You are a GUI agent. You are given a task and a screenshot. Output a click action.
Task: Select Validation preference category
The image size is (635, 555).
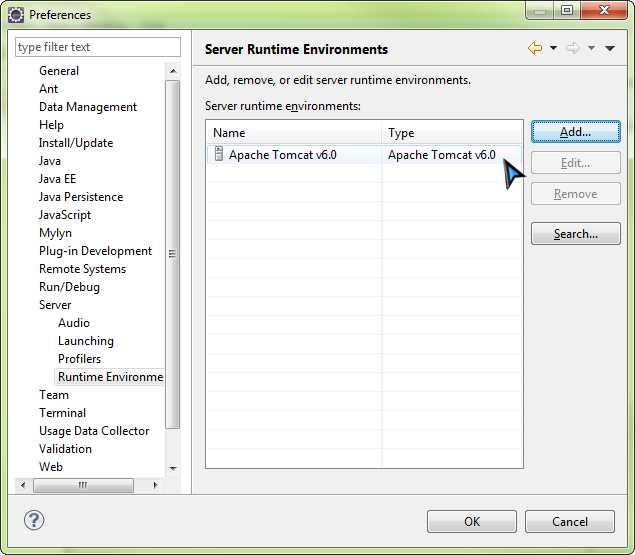coord(65,449)
